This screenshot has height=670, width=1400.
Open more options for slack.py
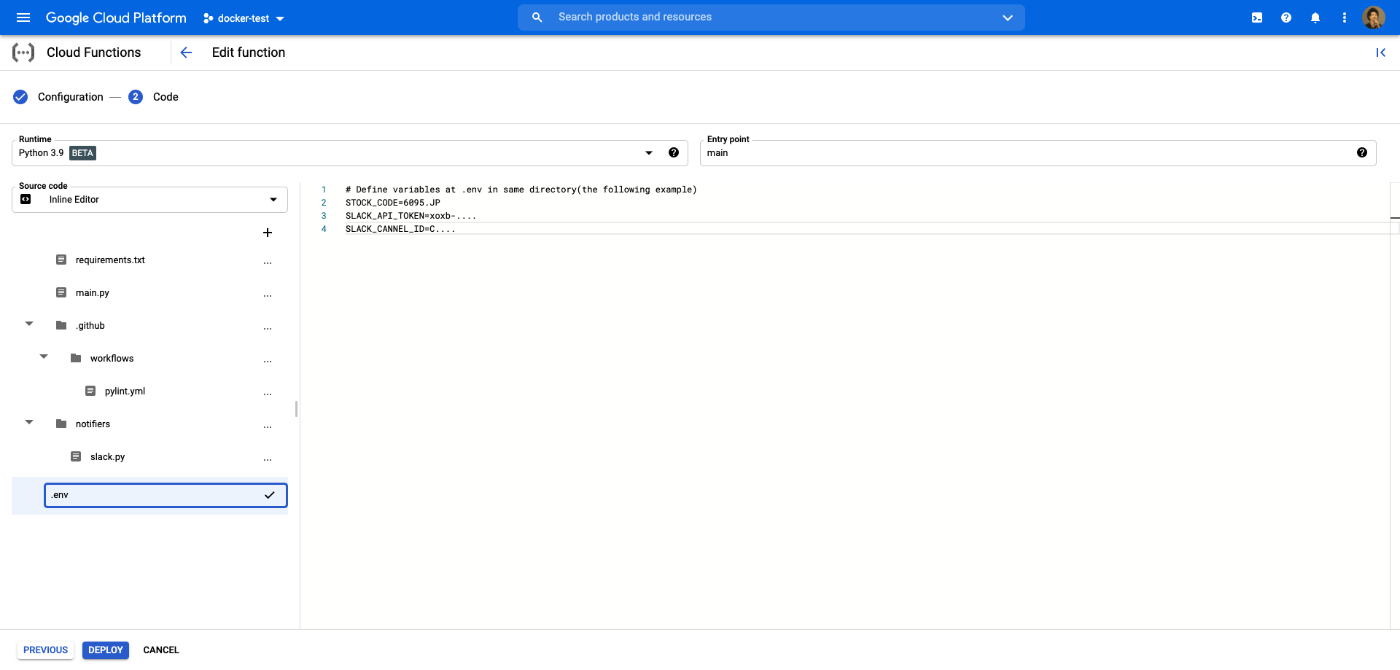pyautogui.click(x=267, y=457)
